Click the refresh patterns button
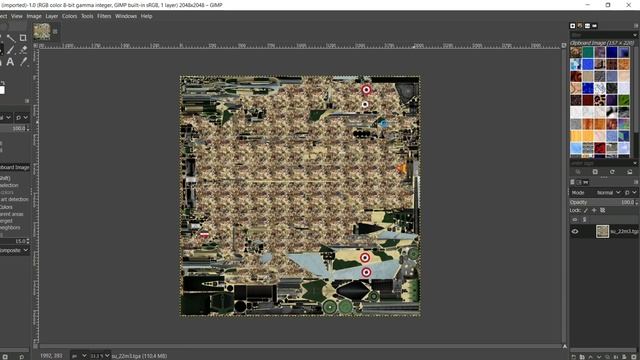Screen dimensions: 640x360 (x=612, y=172)
